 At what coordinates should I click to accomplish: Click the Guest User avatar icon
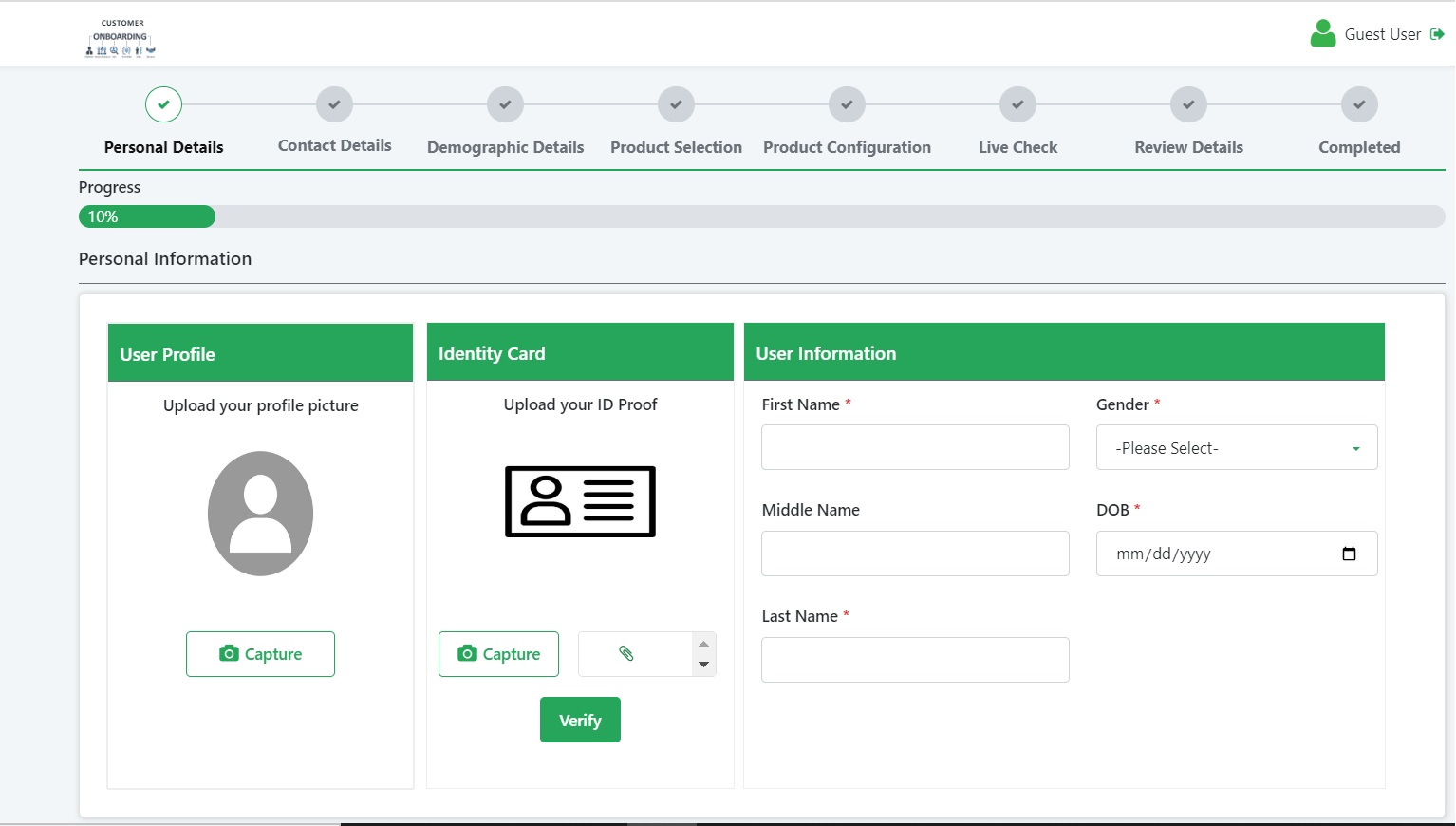[x=1322, y=32]
